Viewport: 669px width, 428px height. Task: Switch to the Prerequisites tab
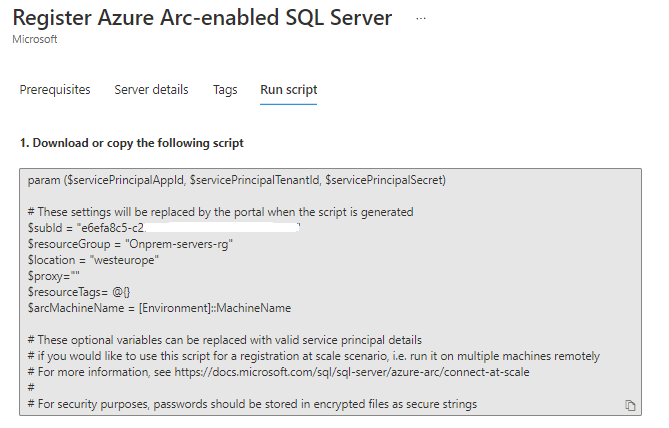[x=55, y=90]
